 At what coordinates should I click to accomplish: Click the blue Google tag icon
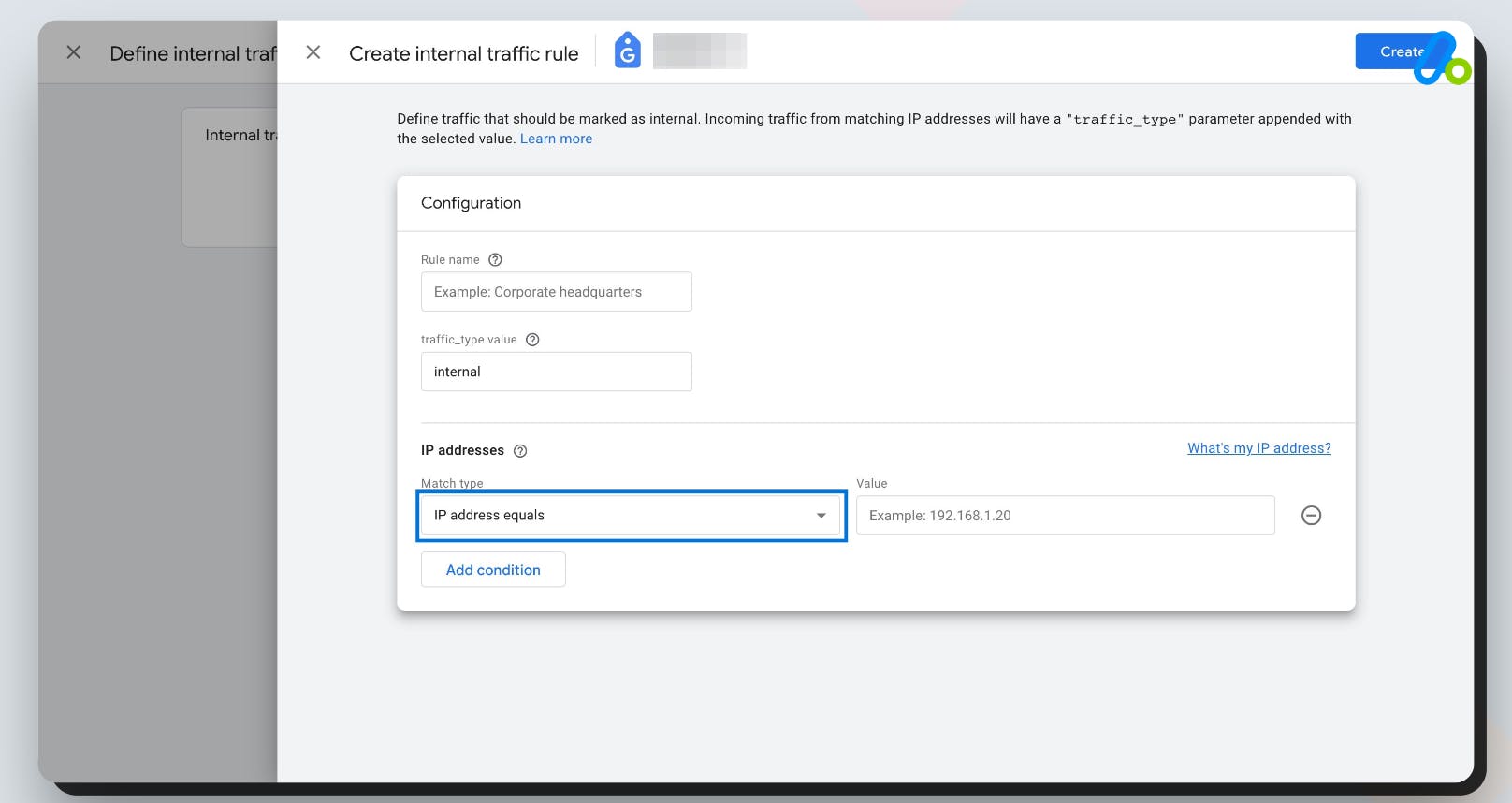pos(626,51)
